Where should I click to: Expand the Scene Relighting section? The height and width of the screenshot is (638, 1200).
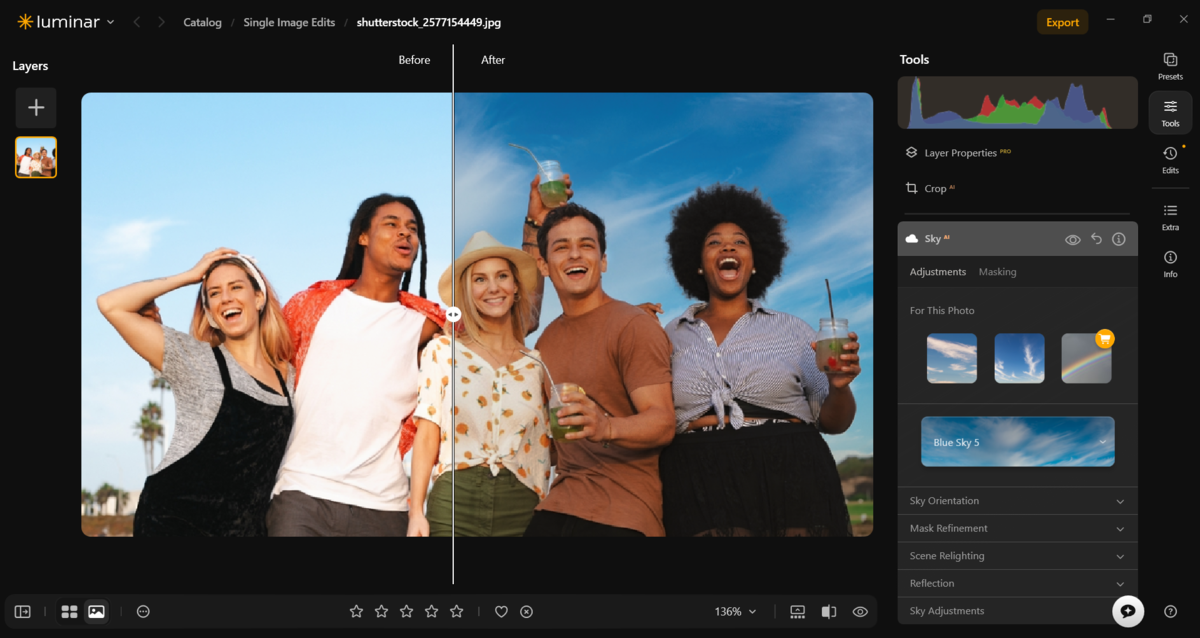click(x=1017, y=556)
